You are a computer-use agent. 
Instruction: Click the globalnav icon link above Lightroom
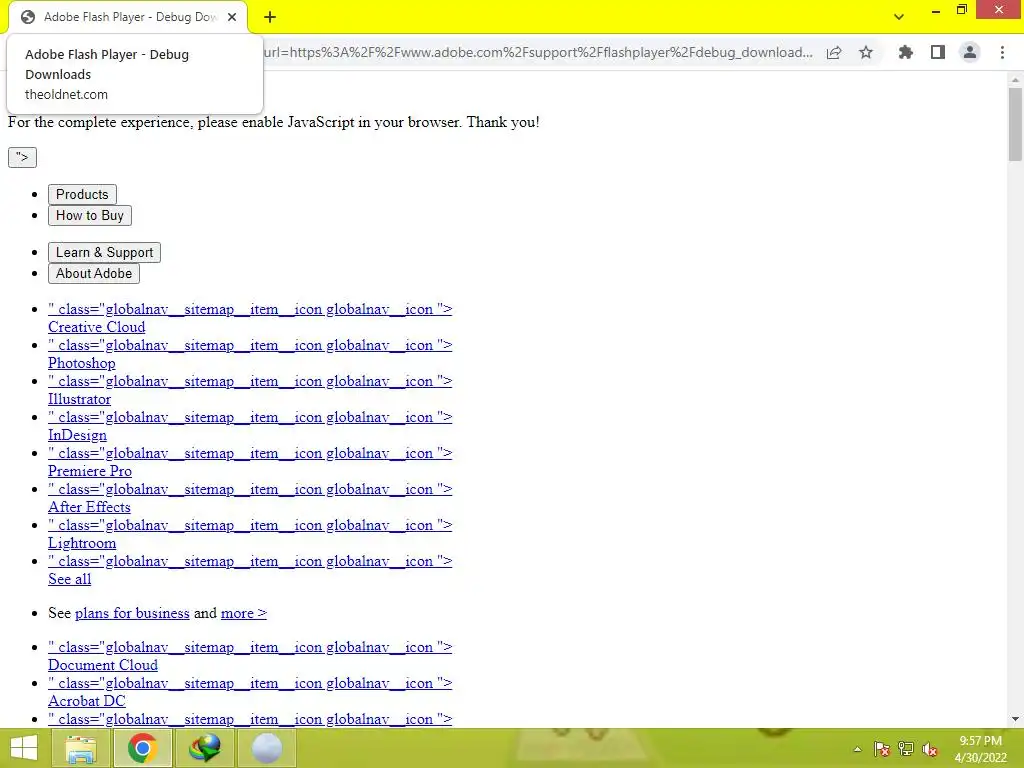[249, 525]
